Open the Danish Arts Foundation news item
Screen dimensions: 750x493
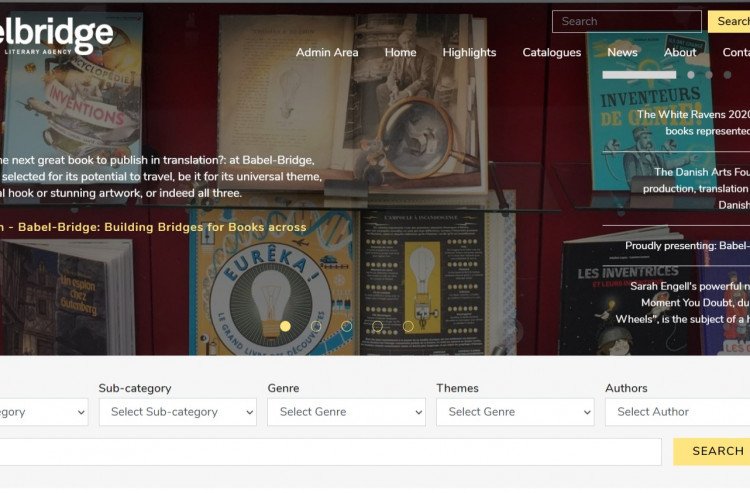[696, 188]
